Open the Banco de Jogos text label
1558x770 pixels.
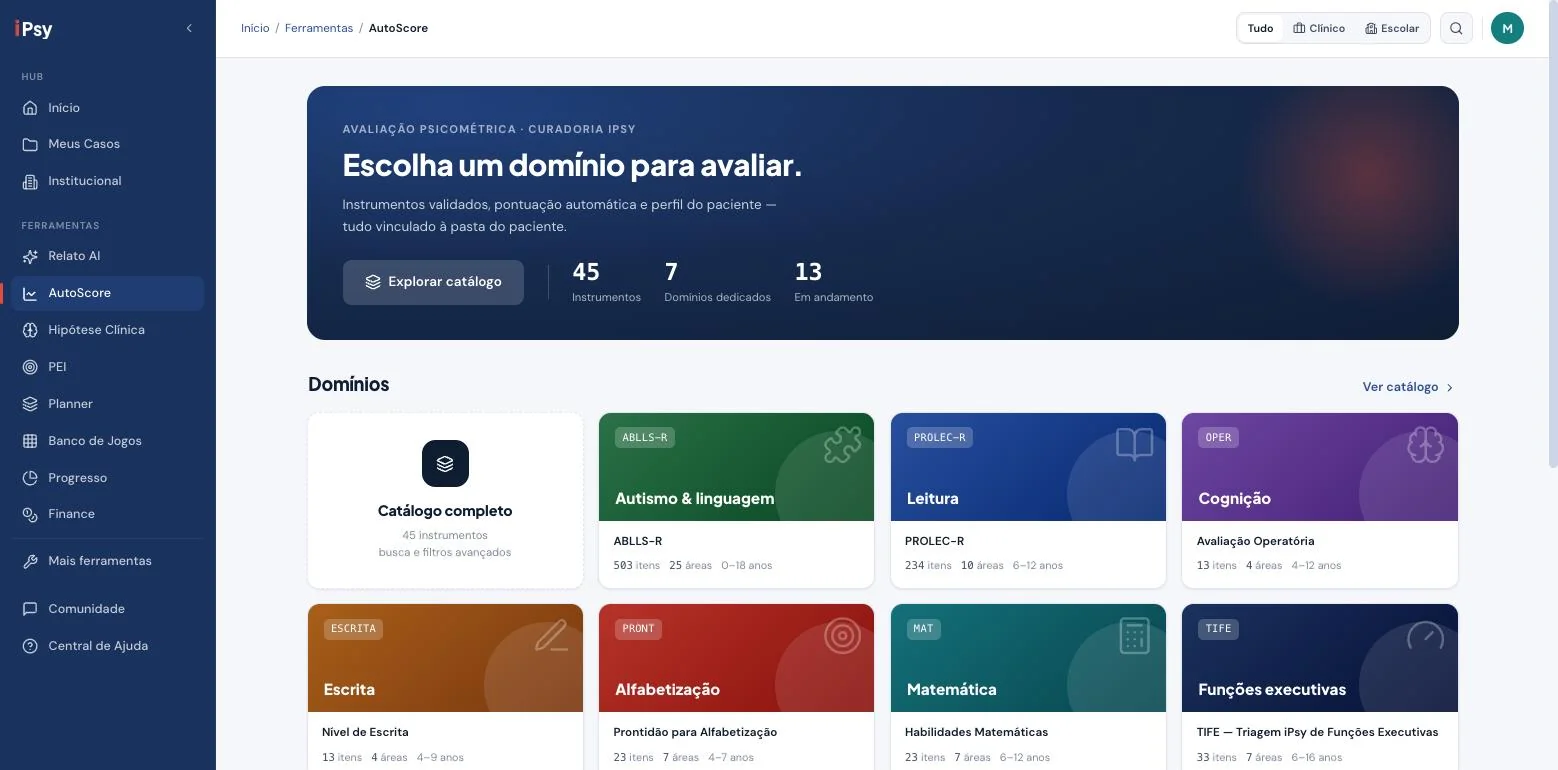pyautogui.click(x=95, y=441)
